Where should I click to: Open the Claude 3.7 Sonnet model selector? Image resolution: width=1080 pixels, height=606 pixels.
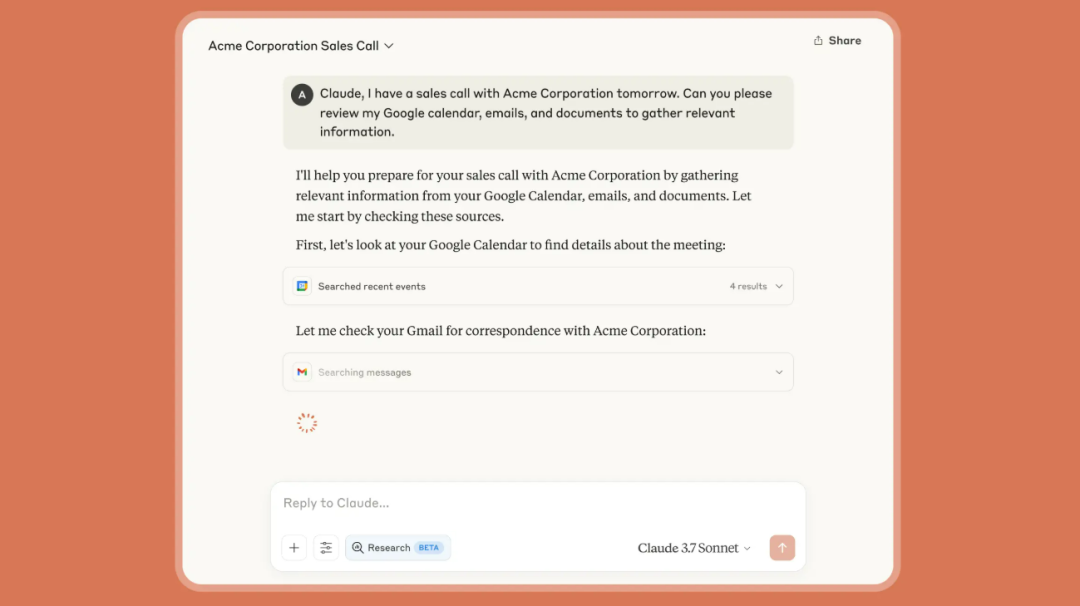click(x=693, y=548)
